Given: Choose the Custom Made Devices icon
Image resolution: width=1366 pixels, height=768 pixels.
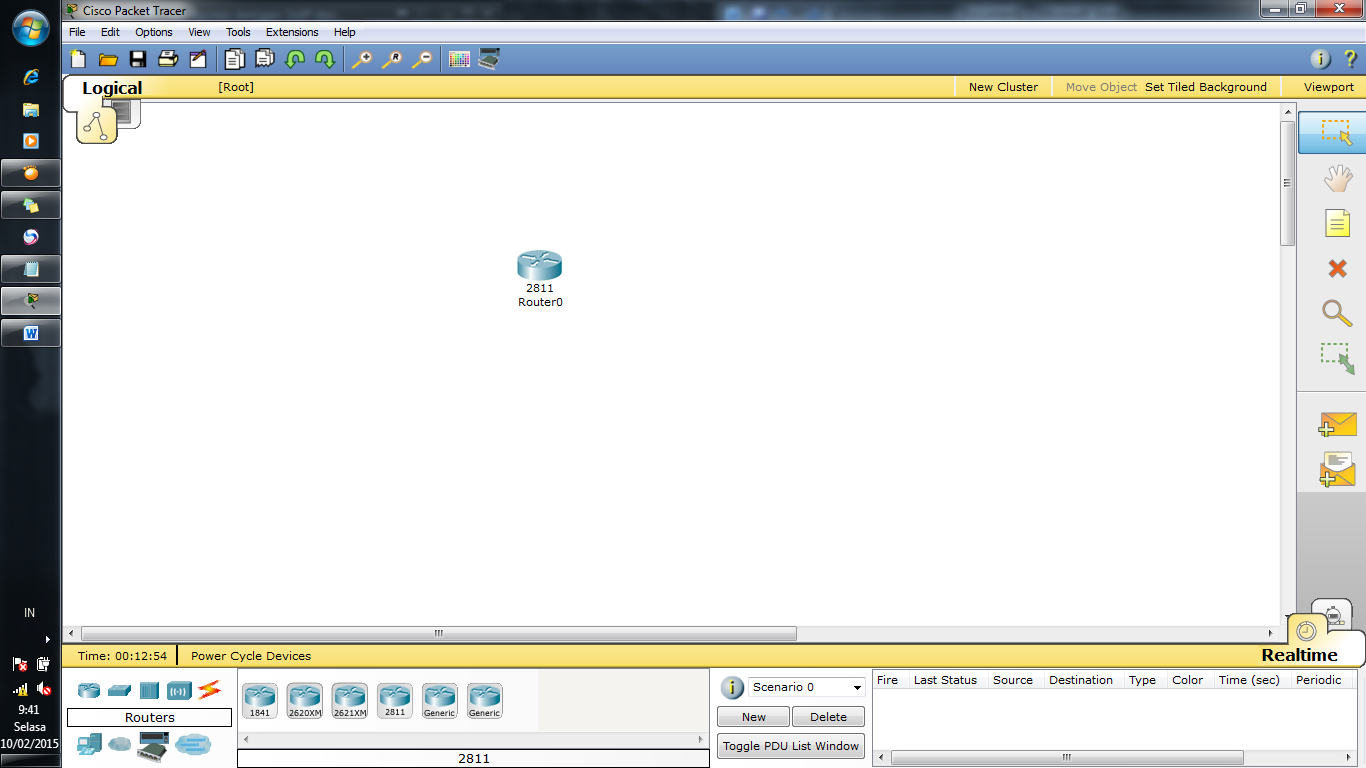Looking at the screenshot, I should pos(153,745).
